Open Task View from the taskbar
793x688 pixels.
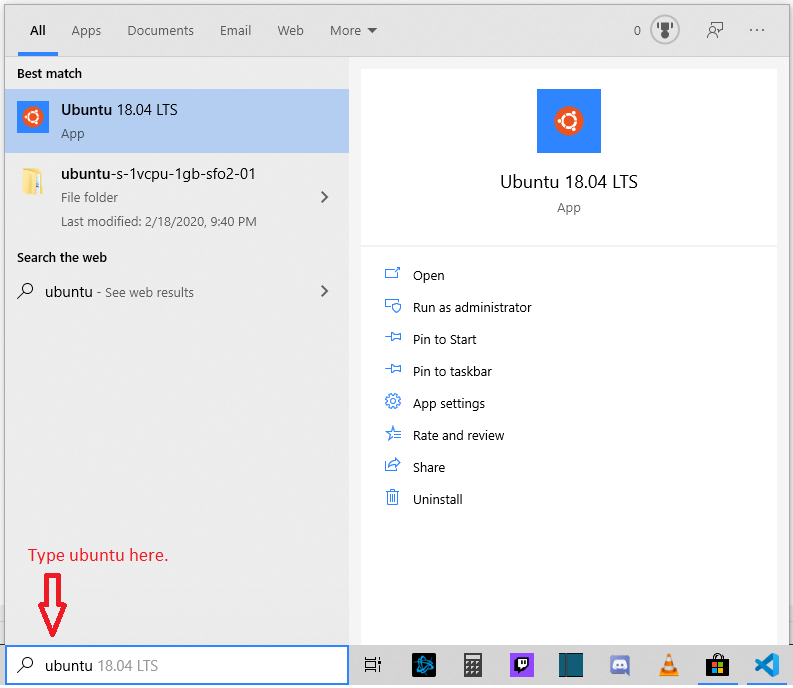pos(373,665)
